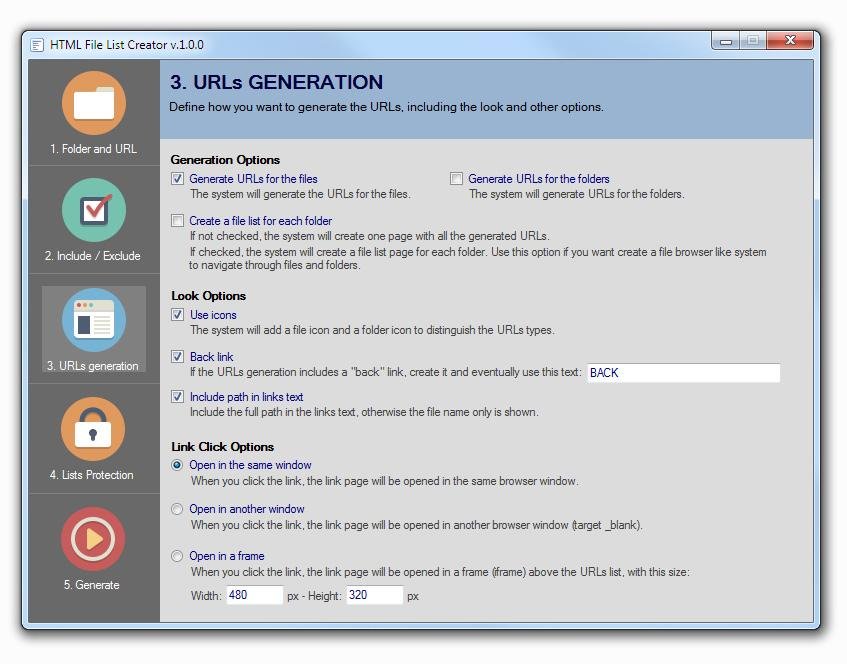Check Create a file list for each folder
The image size is (847, 664).
(176, 221)
